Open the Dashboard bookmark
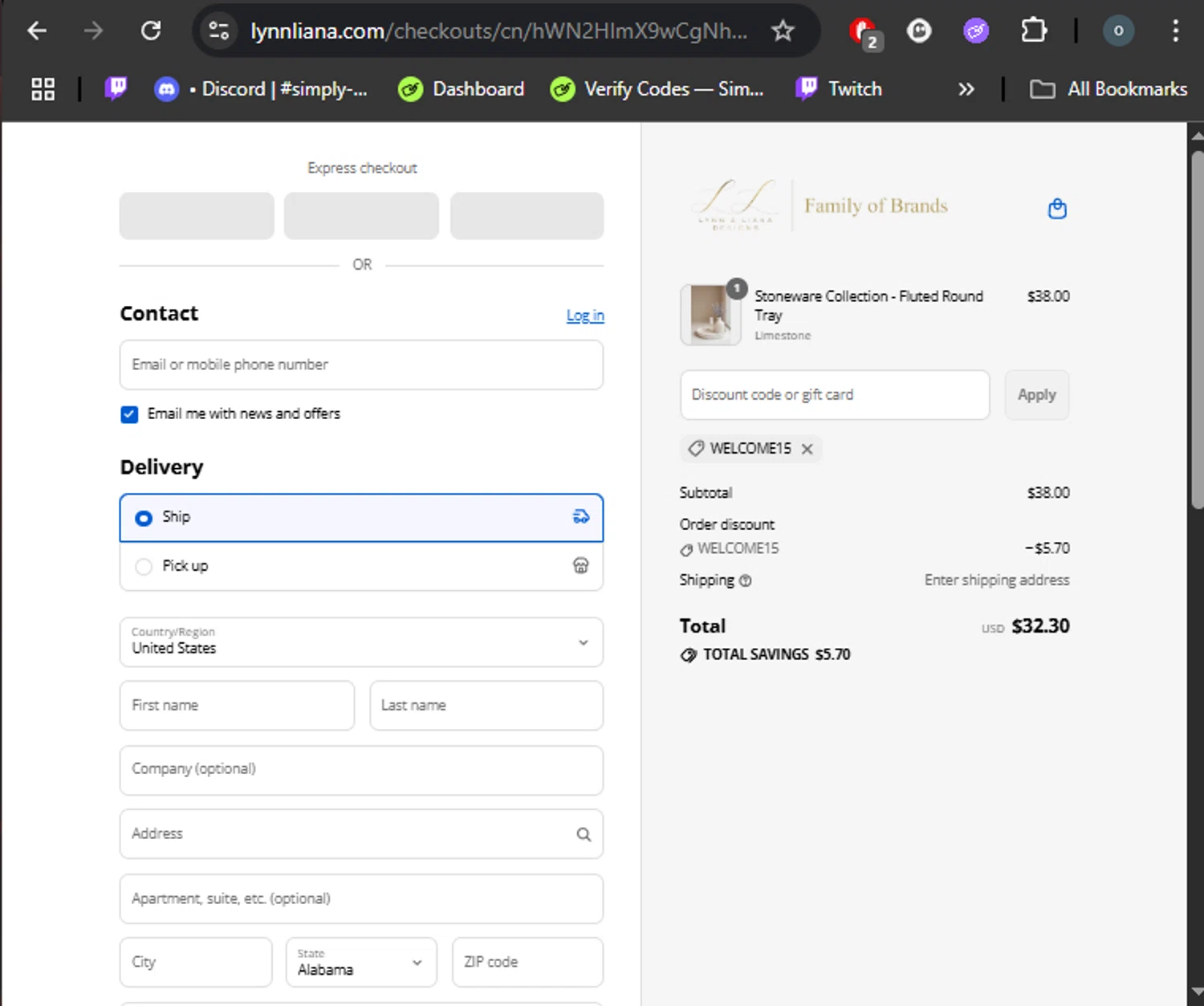Image resolution: width=1204 pixels, height=1006 pixels. pyautogui.click(x=462, y=89)
